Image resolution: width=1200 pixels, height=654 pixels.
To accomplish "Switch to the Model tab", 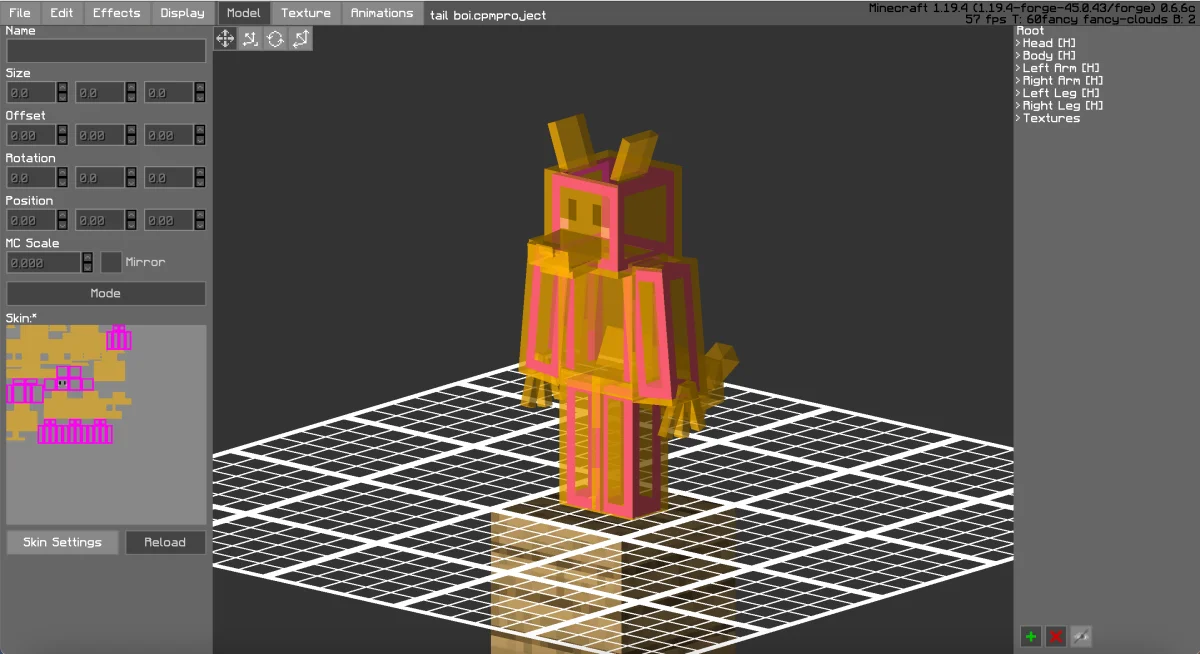I will [244, 13].
